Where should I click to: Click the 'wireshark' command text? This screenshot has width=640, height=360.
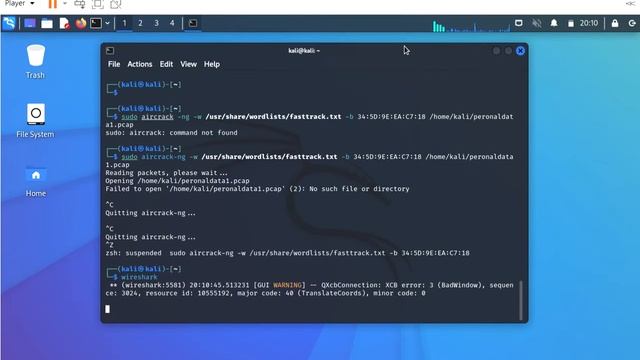coord(139,277)
